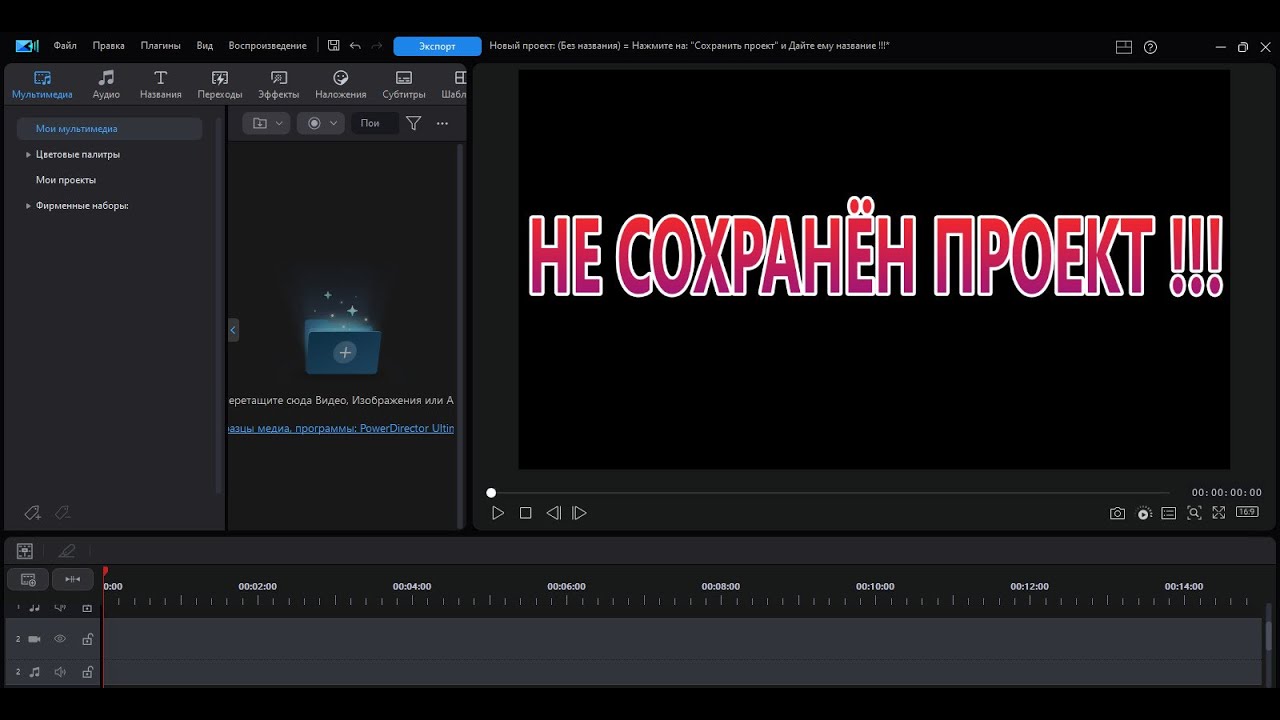Click the save project floppy icon

tap(333, 46)
